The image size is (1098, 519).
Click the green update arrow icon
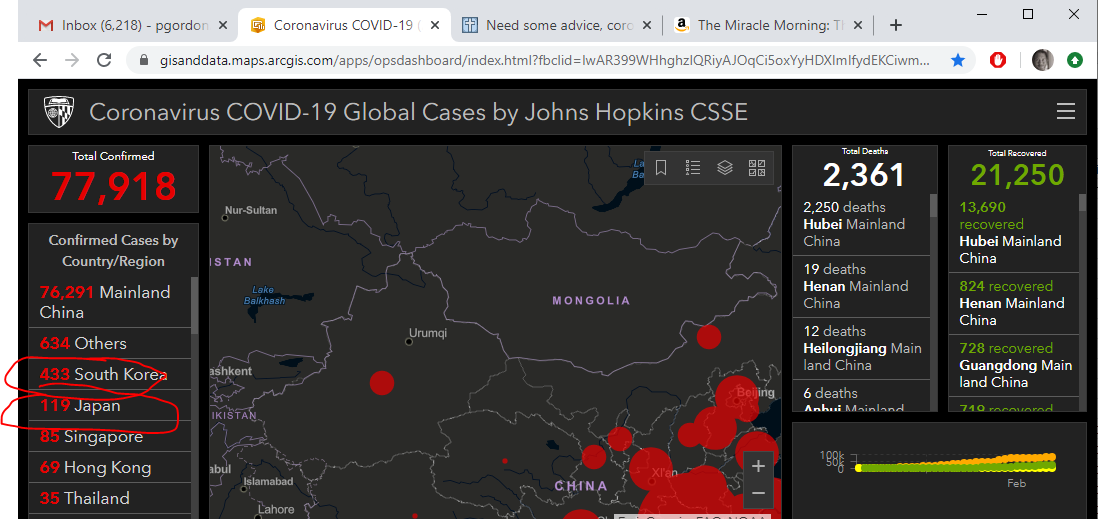coord(1075,60)
